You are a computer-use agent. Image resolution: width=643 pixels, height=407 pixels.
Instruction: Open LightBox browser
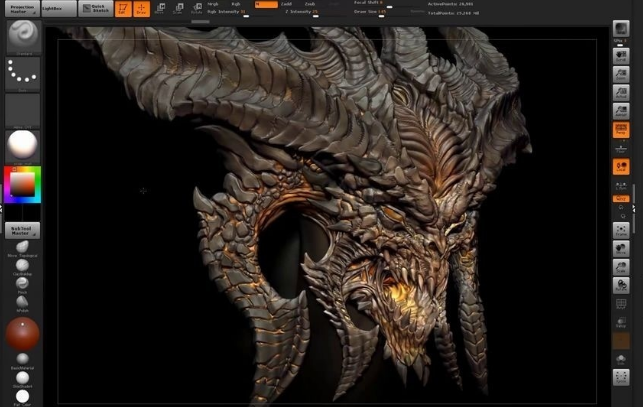tap(59, 9)
